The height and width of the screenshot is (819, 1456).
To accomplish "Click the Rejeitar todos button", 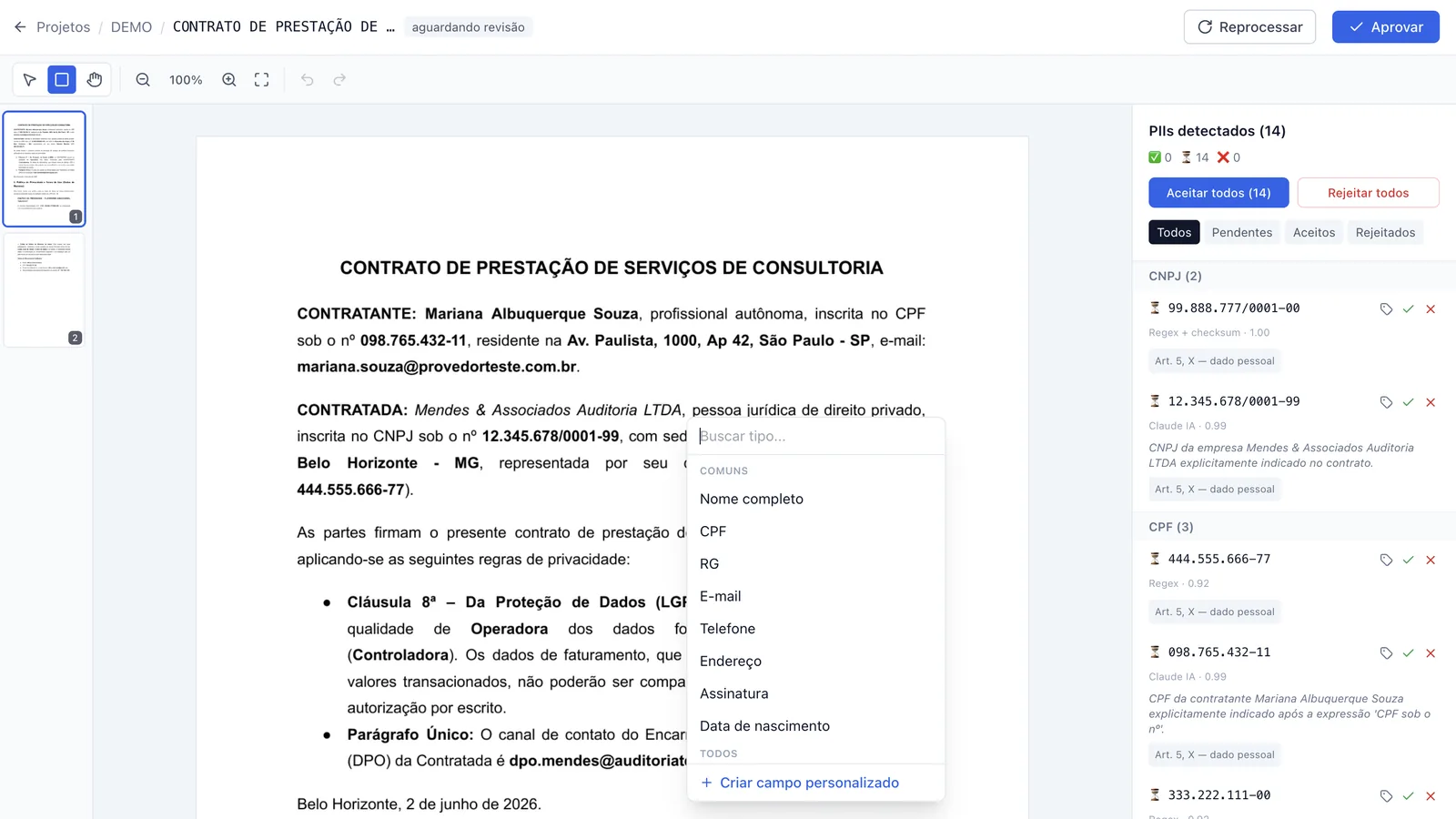I will [x=1368, y=193].
